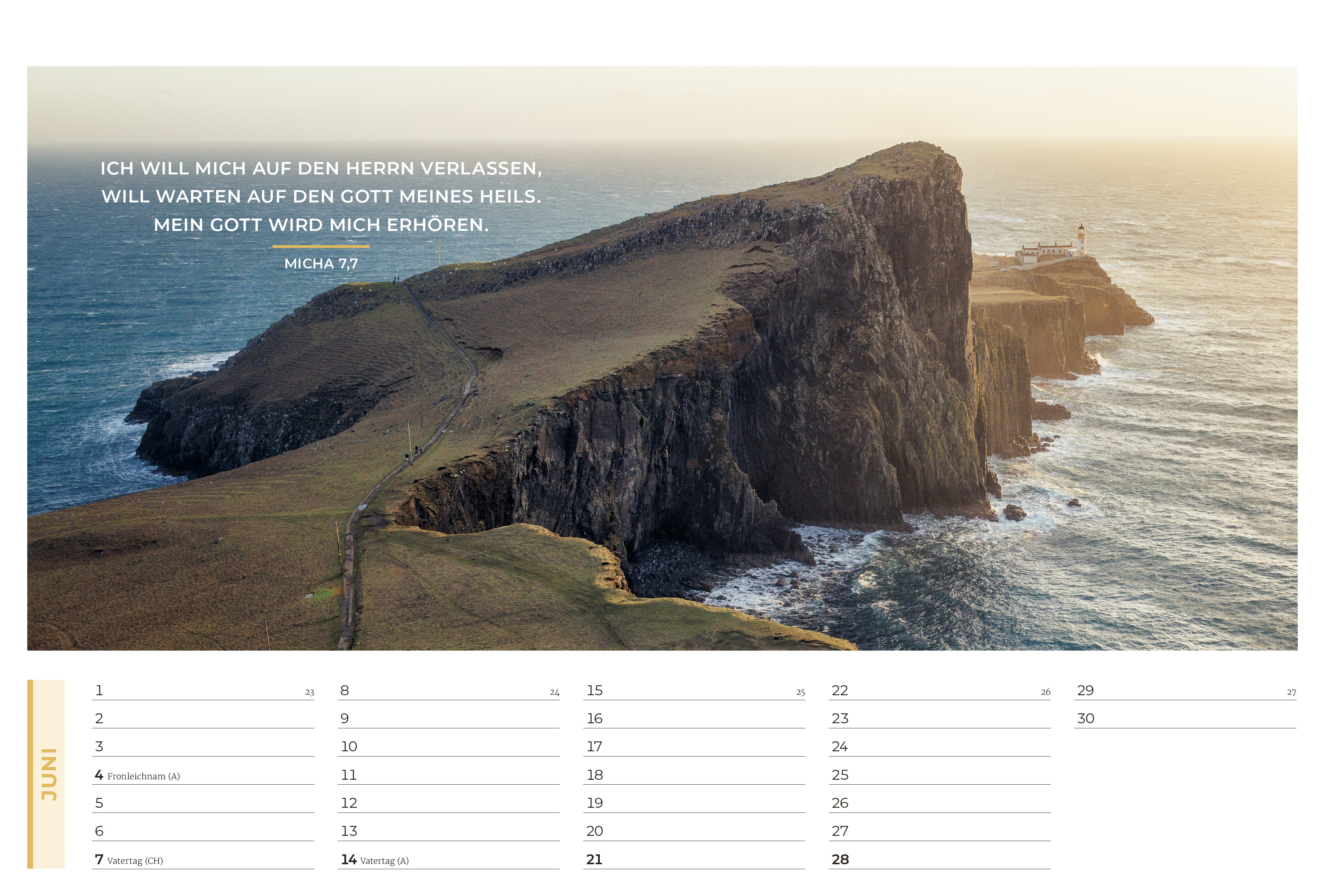Click the bold day 21 entry
The image size is (1325, 896).
pos(594,859)
